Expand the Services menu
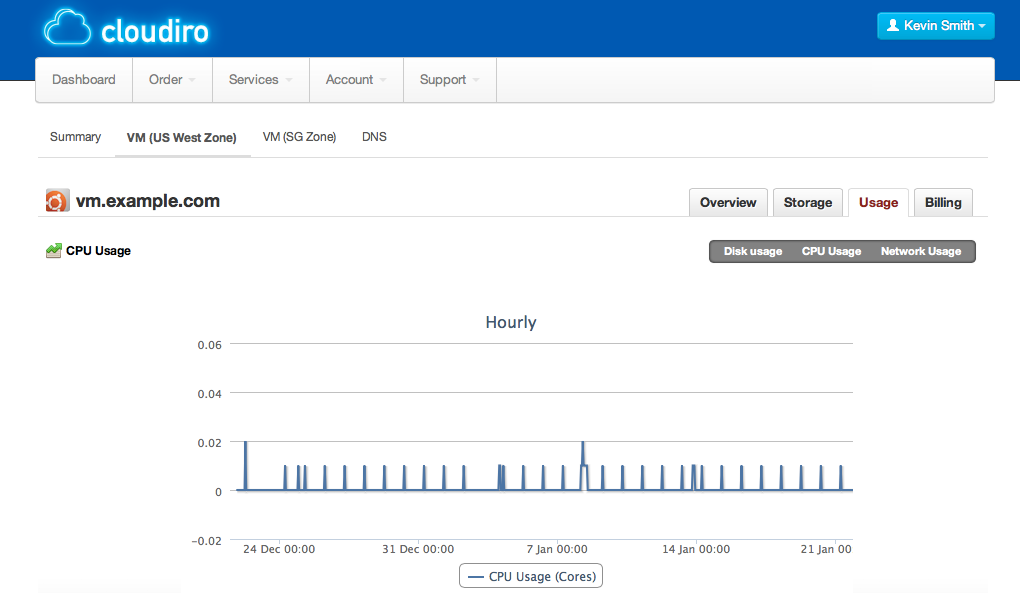Image resolution: width=1020 pixels, height=600 pixels. point(261,79)
